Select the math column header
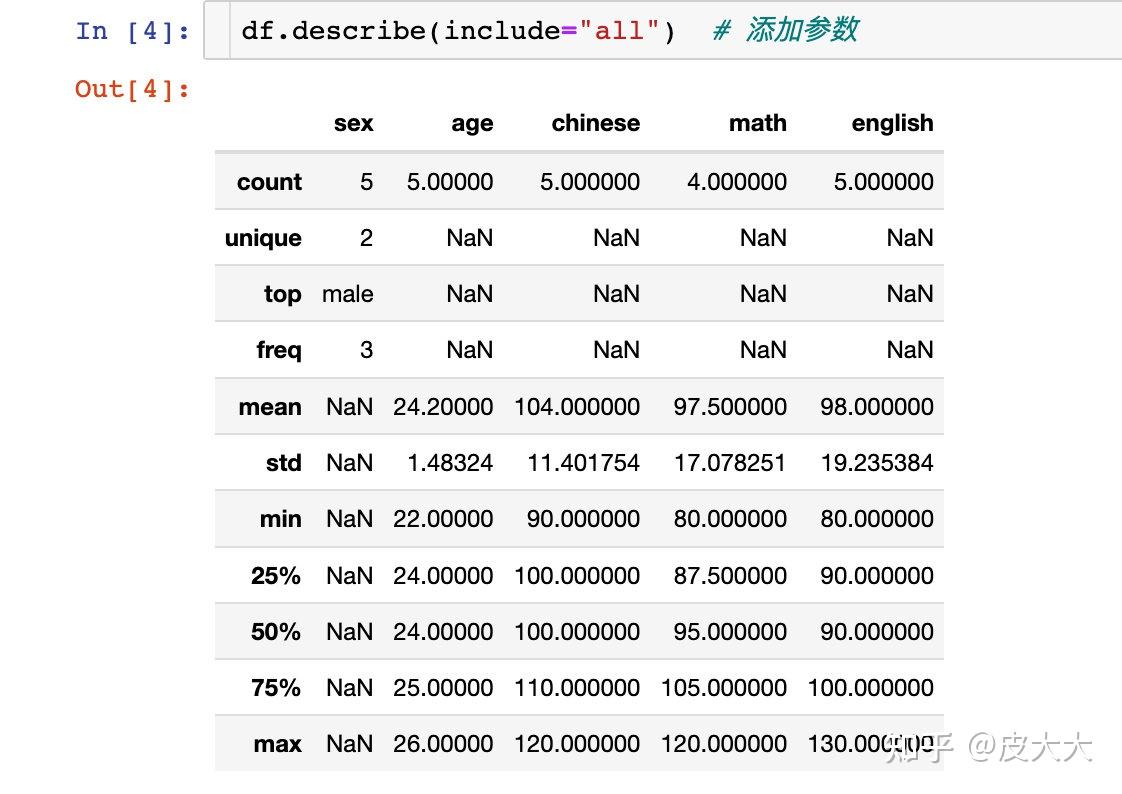Viewport: 1122px width, 794px height. click(758, 123)
